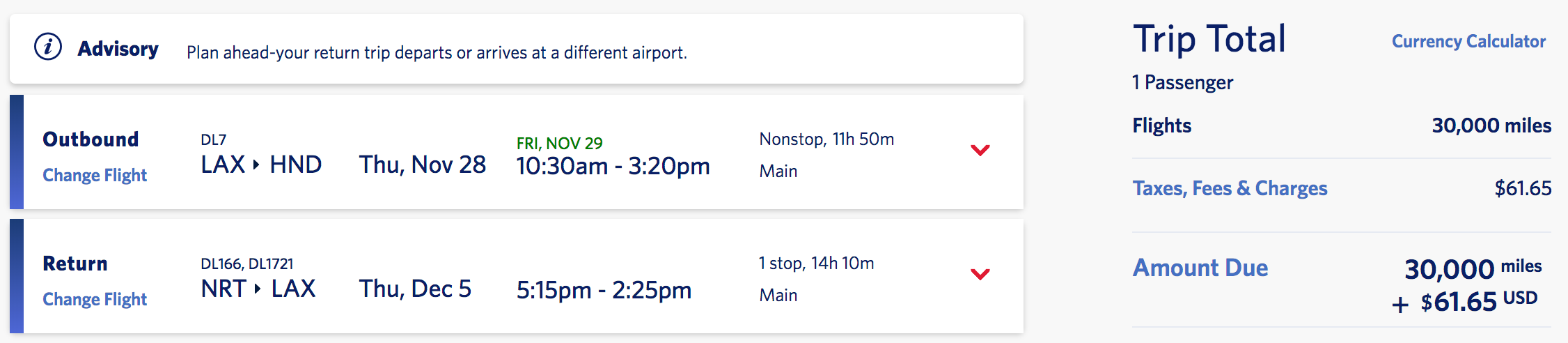The height and width of the screenshot is (343, 1568).
Task: Click the green FRI, NOV 29 arrival label
Action: pos(559,144)
